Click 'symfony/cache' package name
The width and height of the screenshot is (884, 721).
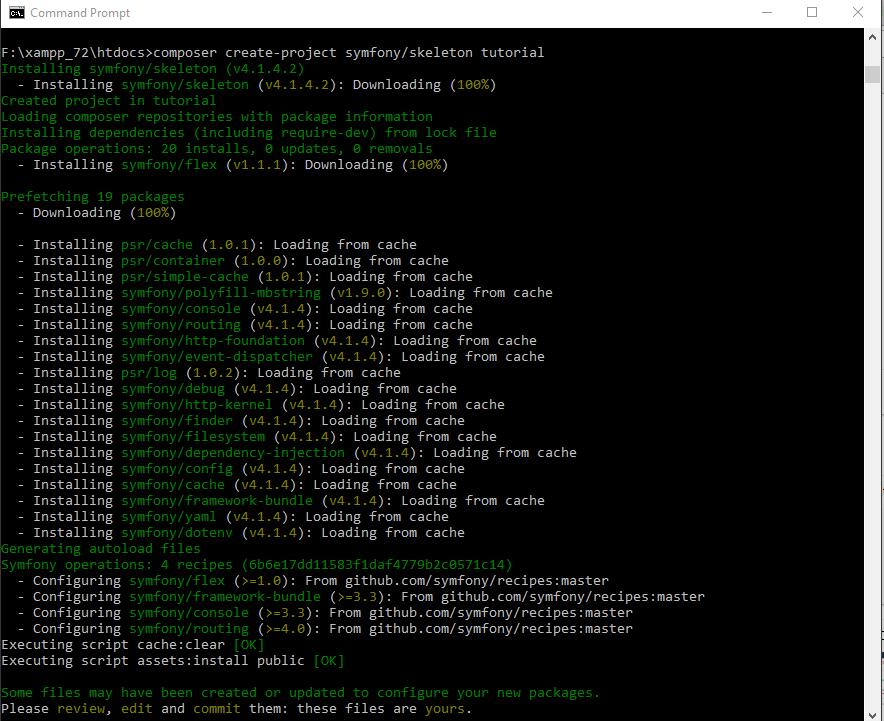pos(173,485)
